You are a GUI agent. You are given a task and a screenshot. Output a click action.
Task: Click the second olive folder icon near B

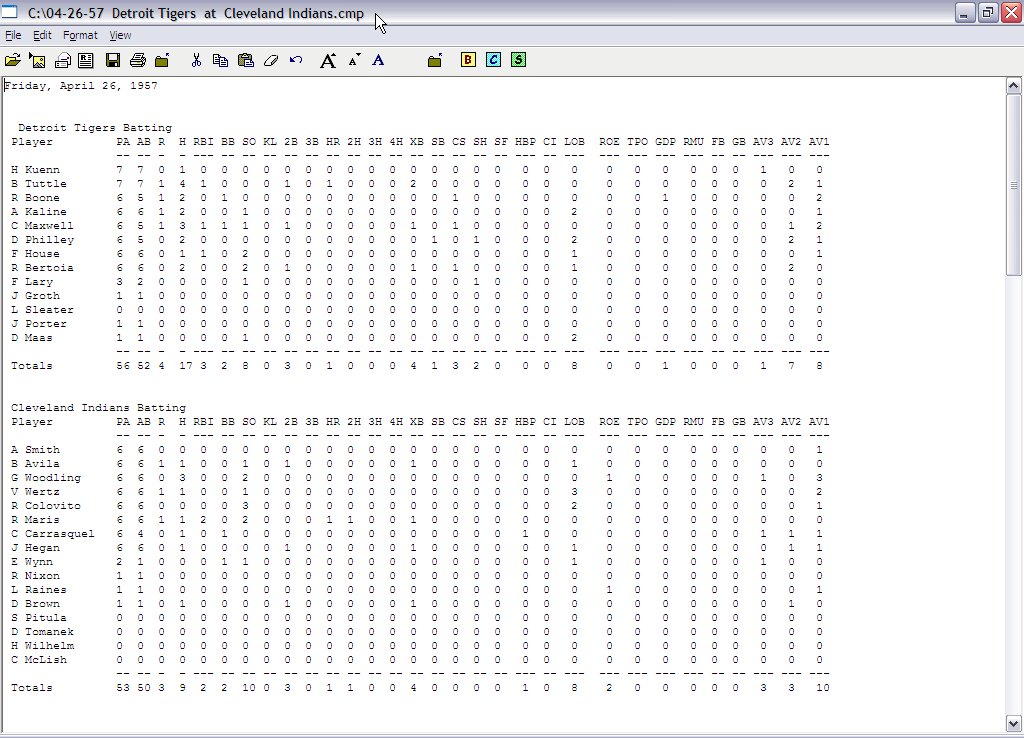[x=435, y=61]
